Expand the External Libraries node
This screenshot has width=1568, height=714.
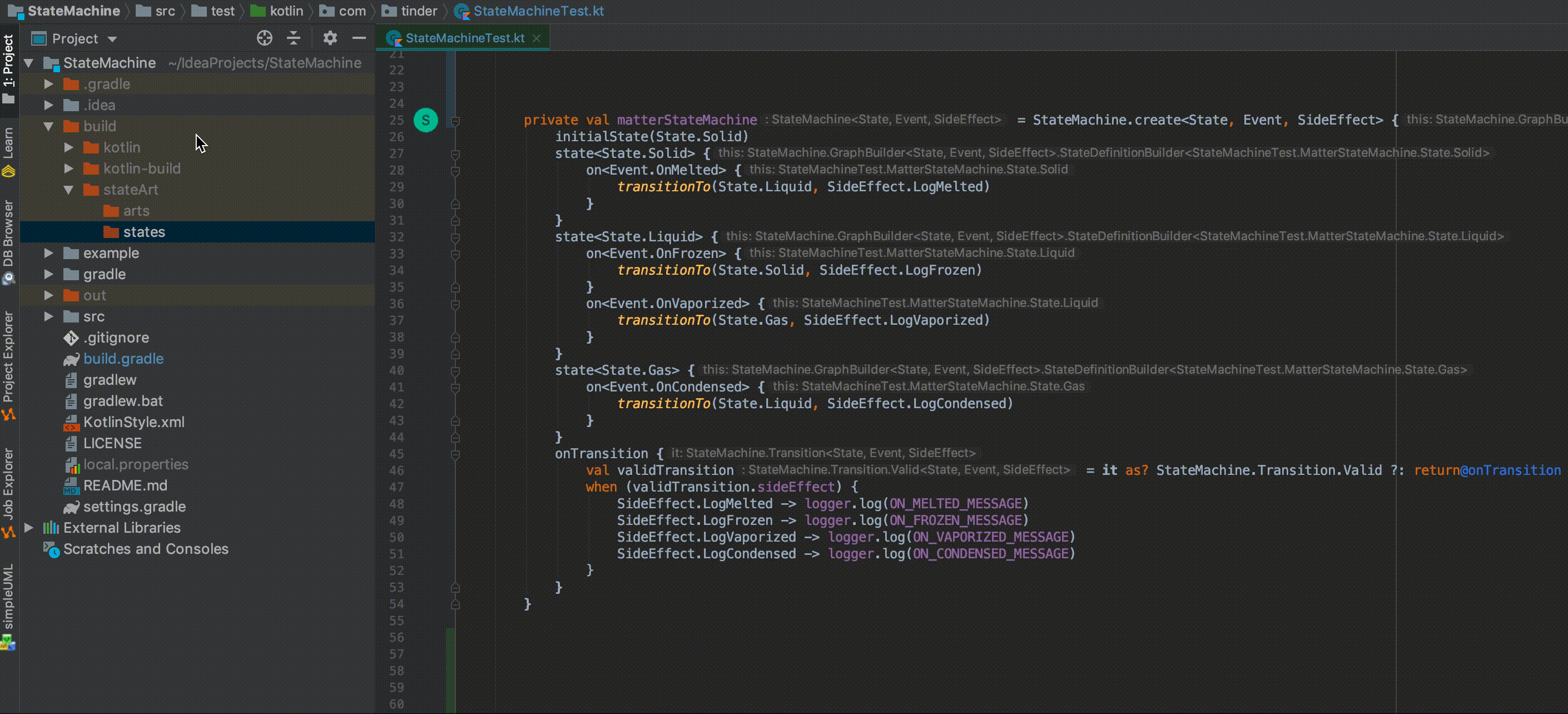tap(28, 528)
